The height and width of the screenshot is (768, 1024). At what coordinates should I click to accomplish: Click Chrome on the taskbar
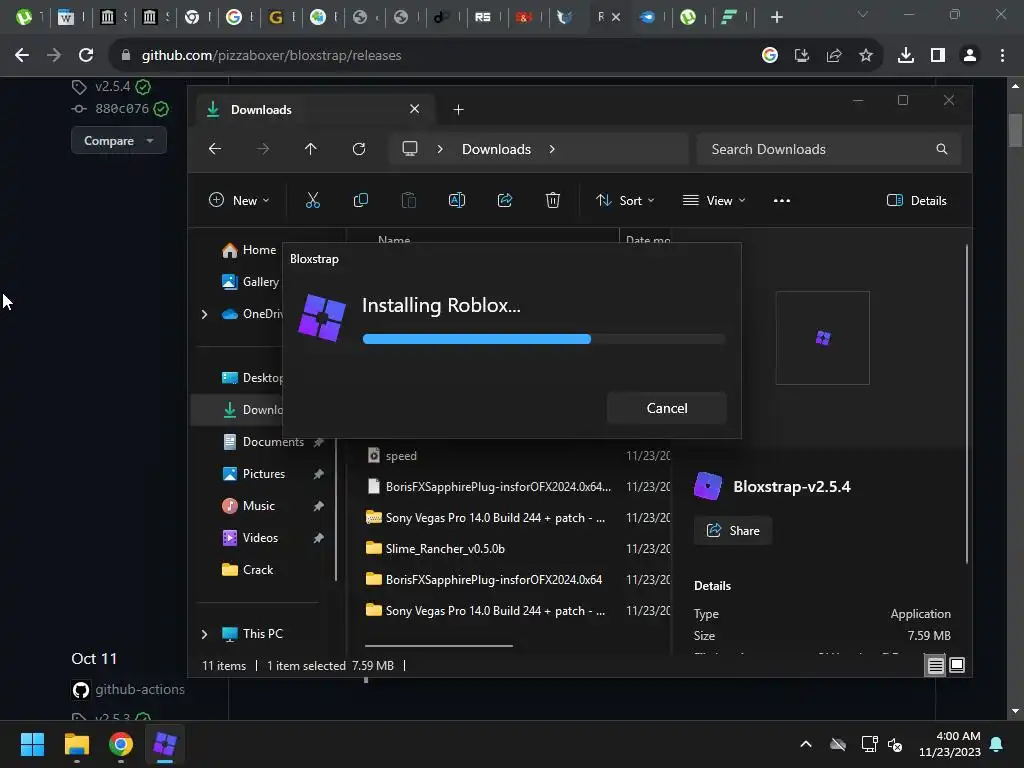coord(121,744)
